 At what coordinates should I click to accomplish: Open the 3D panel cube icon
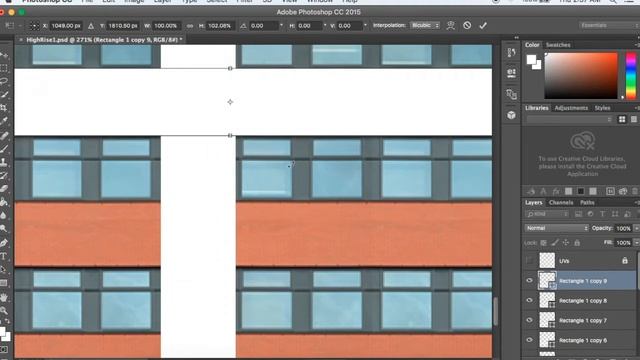pos(511,116)
